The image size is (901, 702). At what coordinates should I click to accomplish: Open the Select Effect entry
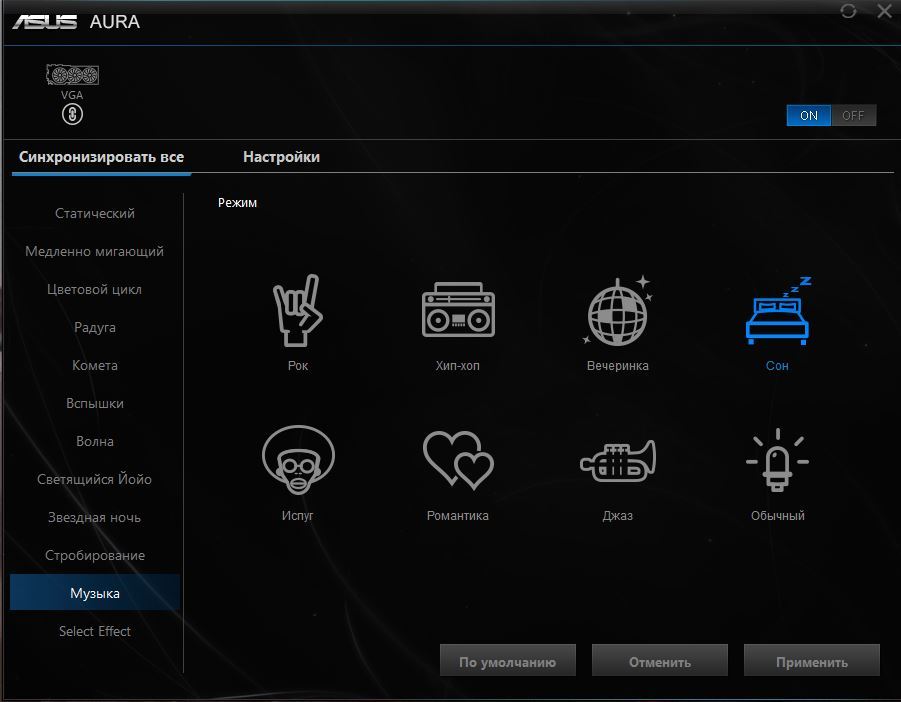point(95,631)
